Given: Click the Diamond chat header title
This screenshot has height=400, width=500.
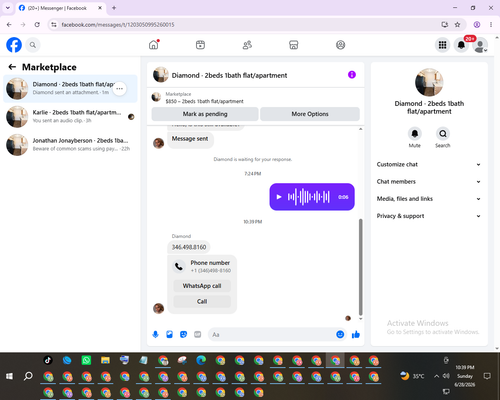Looking at the screenshot, I should 229,75.
